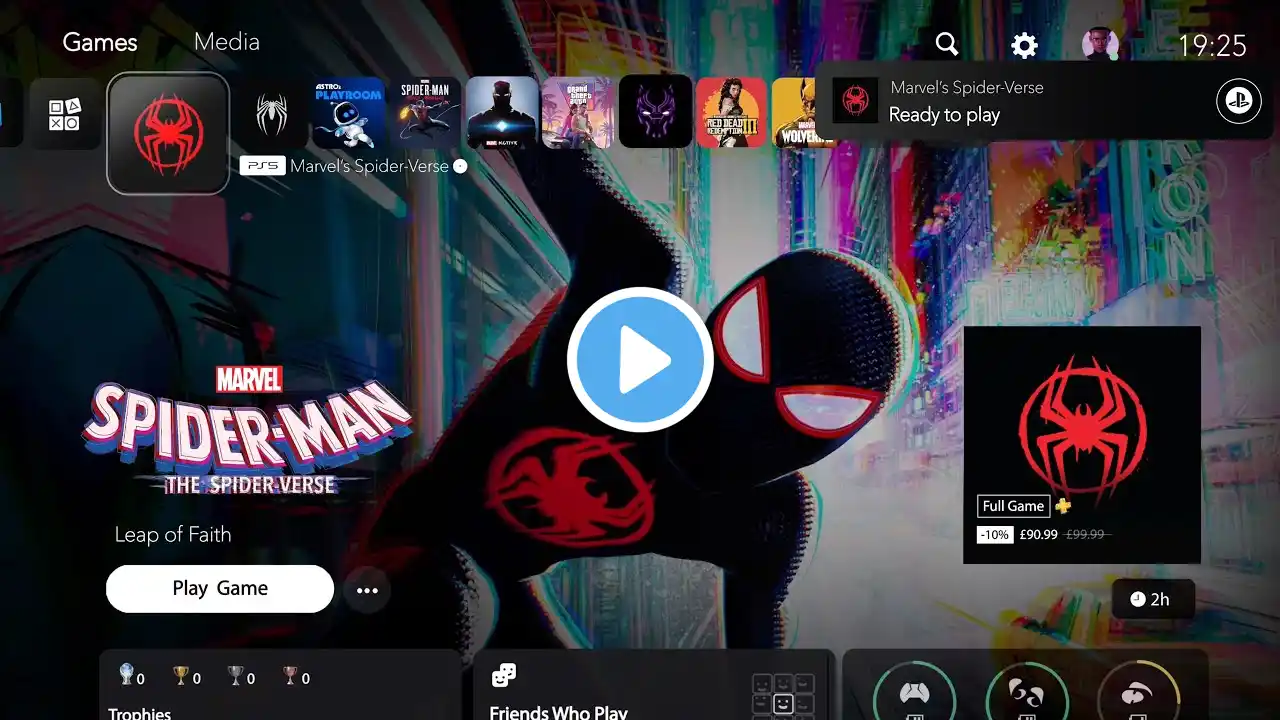Click the PlayStation logo in the notification

(x=1238, y=102)
